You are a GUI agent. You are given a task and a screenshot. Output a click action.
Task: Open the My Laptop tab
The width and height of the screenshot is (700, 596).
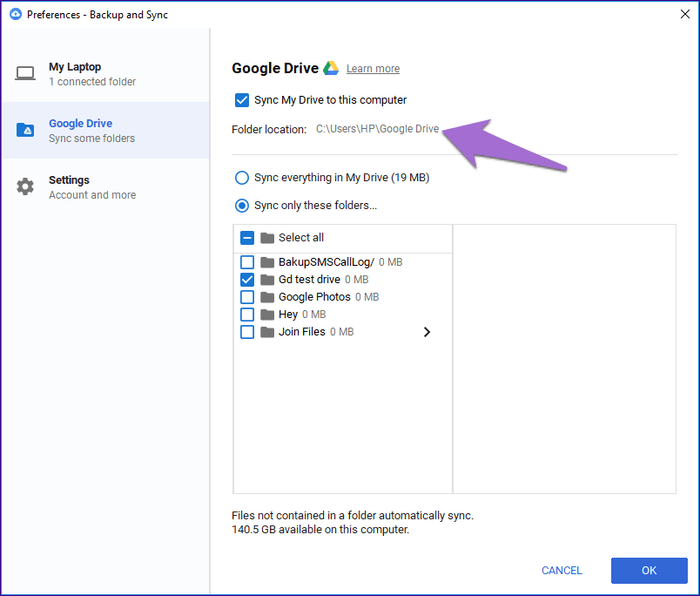tap(106, 74)
